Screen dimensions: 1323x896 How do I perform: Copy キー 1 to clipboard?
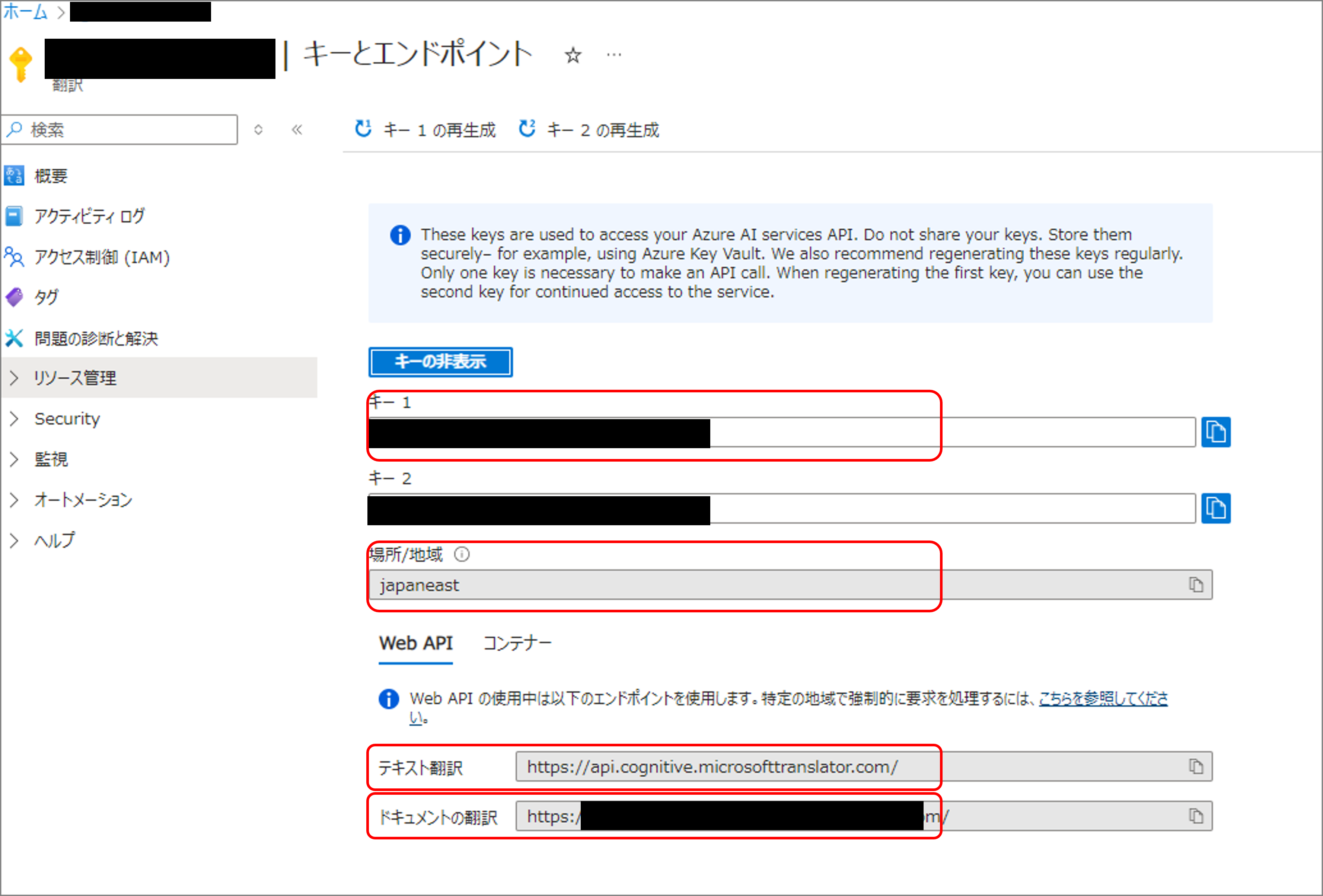pos(1216,431)
